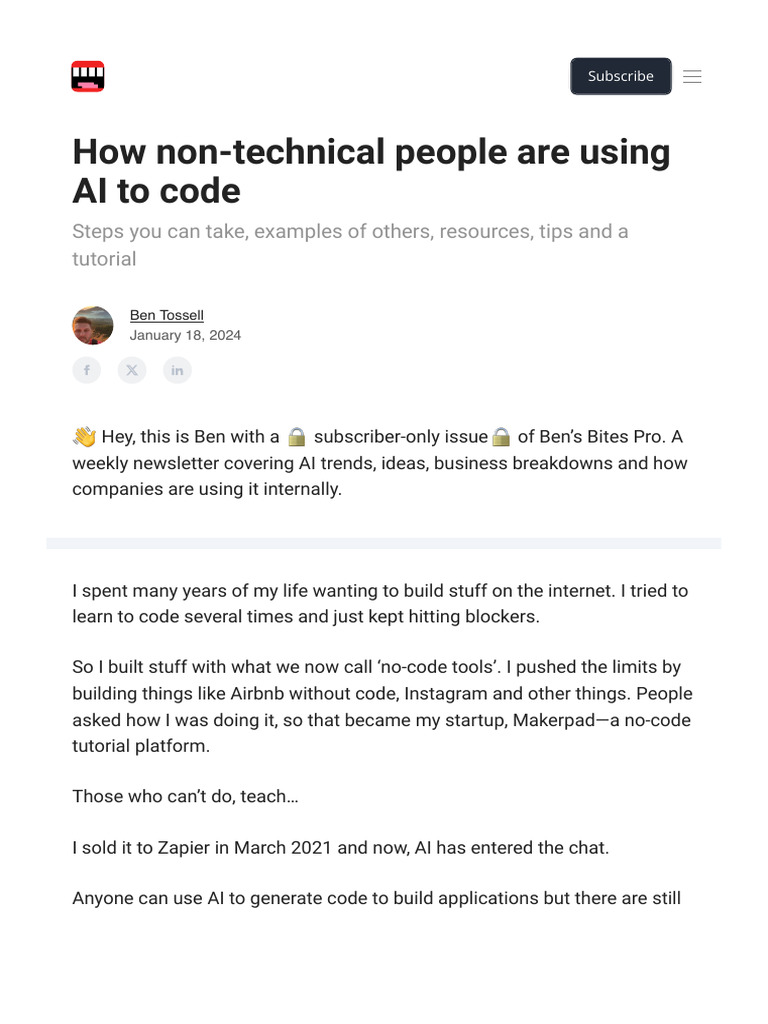The height and width of the screenshot is (1024, 768).
Task: Click the sentence about selling to Zapier
Action: 340,848
